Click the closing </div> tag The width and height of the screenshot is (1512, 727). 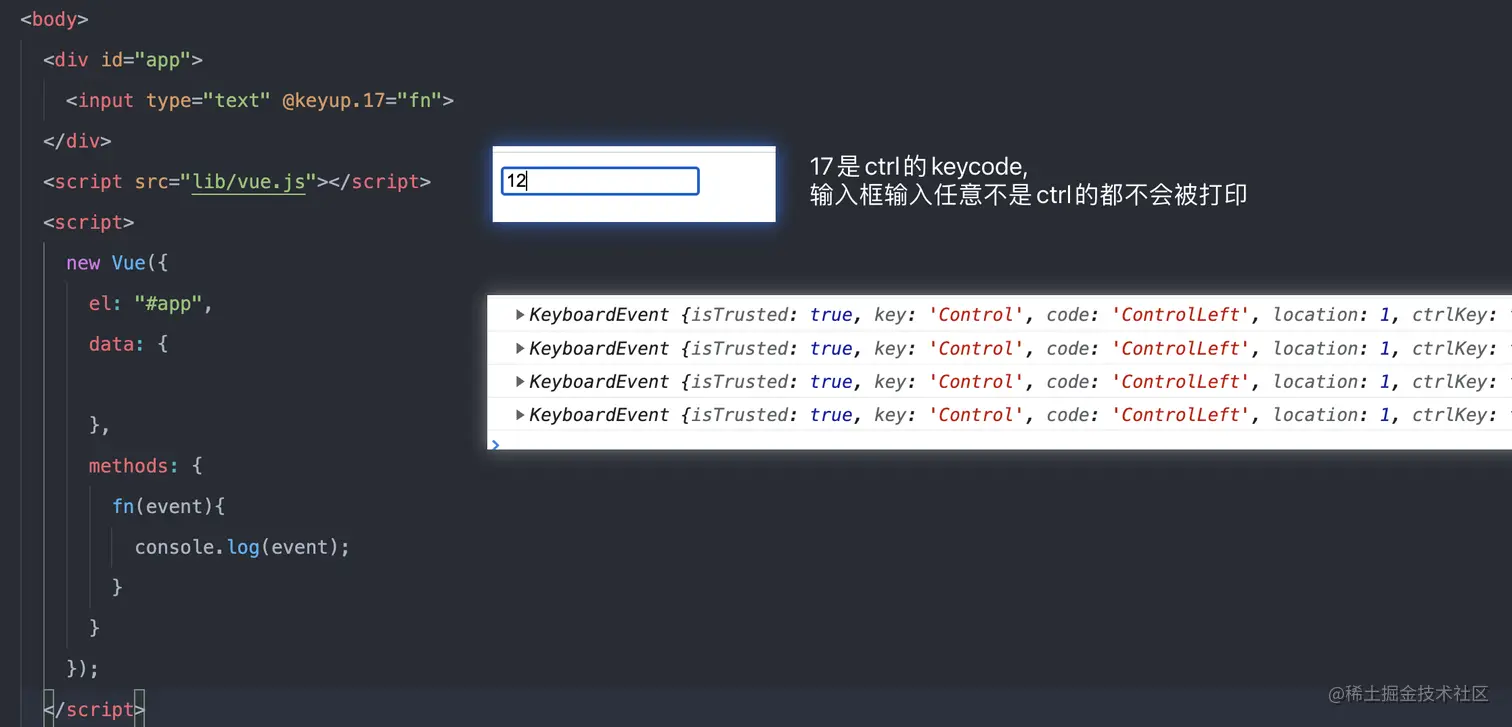click(x=77, y=141)
